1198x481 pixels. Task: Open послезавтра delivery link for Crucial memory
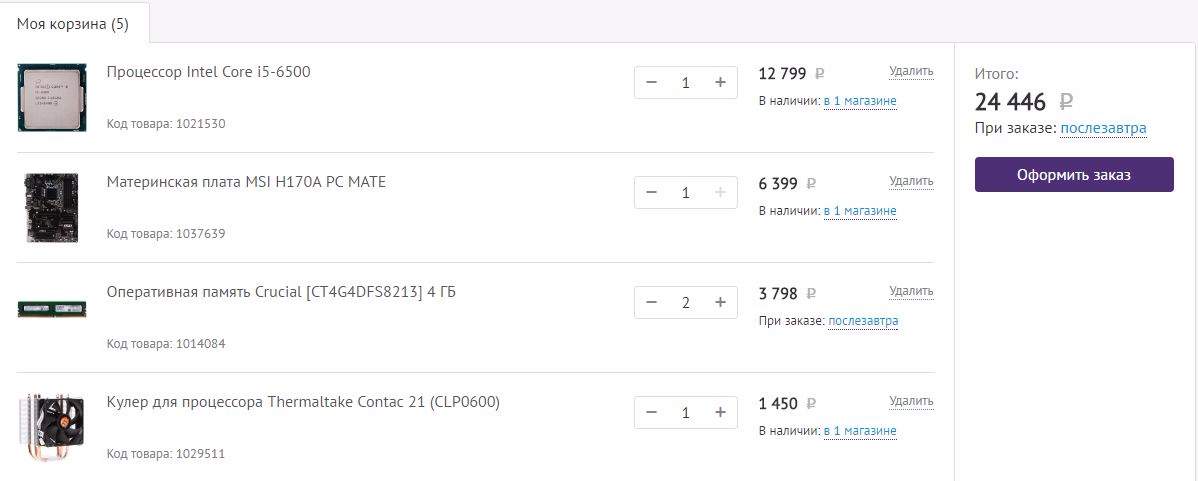pos(863,321)
